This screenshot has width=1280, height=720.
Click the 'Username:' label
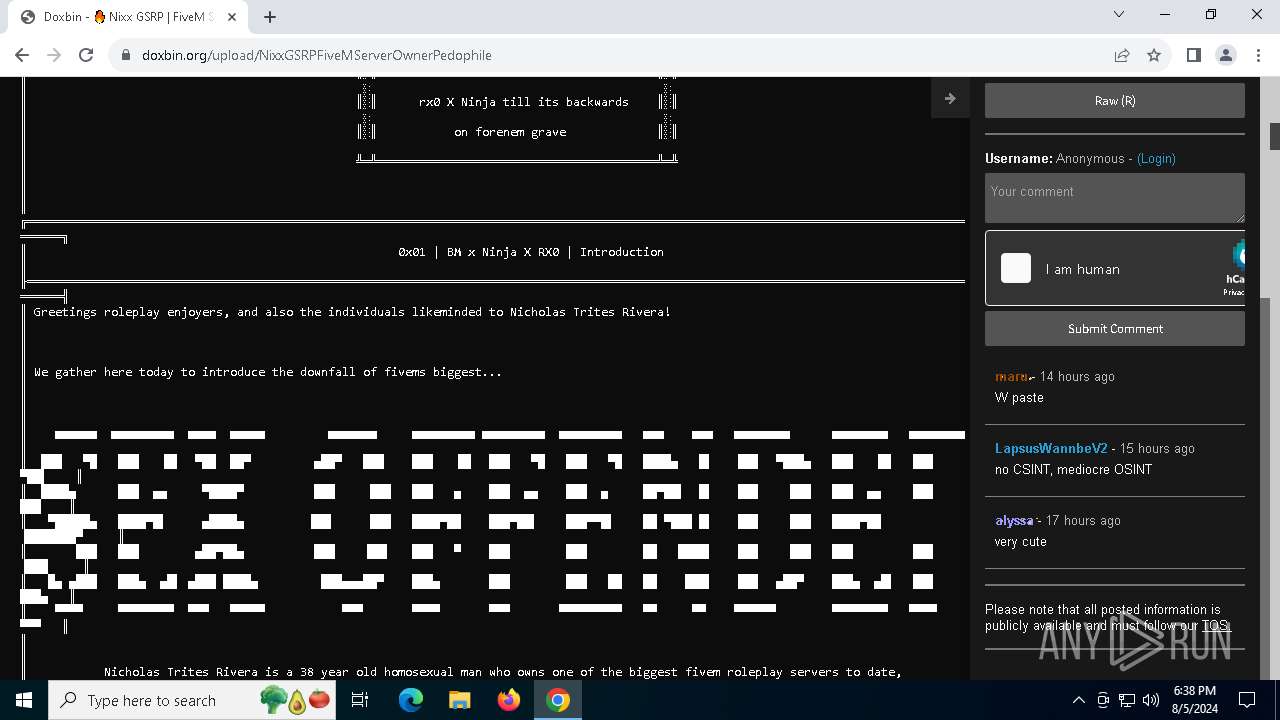coord(1018,158)
